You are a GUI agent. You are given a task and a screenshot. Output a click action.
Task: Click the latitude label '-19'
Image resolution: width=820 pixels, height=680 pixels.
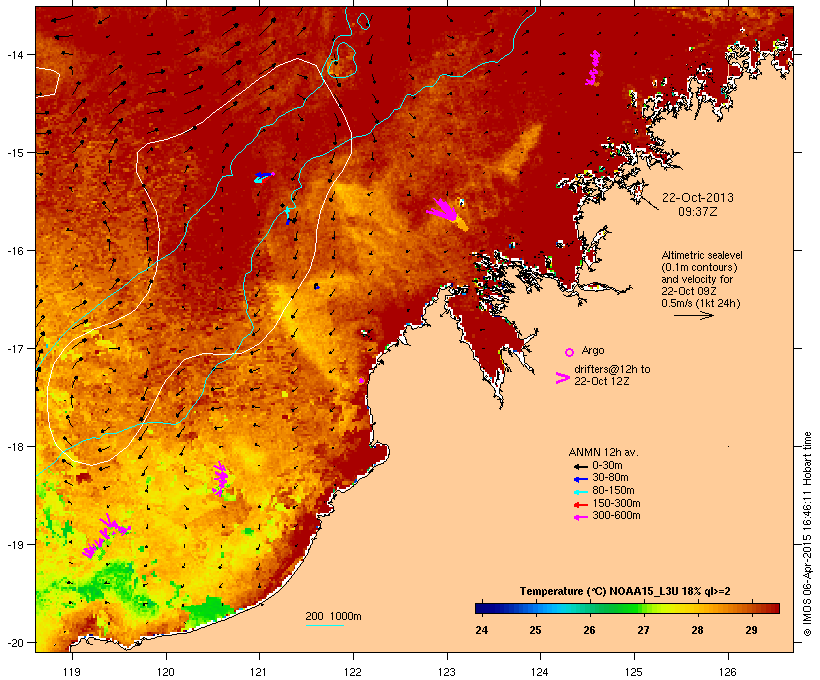click(x=14, y=545)
